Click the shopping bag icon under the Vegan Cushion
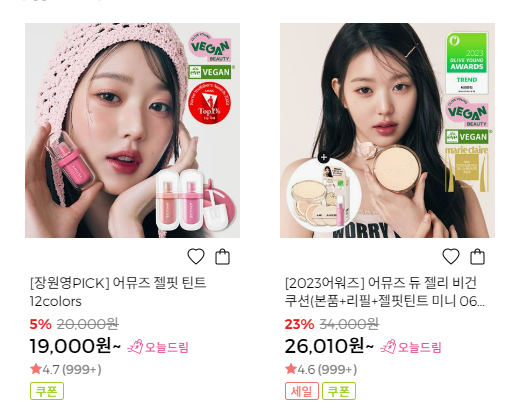Viewport: 510px width, 412px height. click(x=477, y=256)
